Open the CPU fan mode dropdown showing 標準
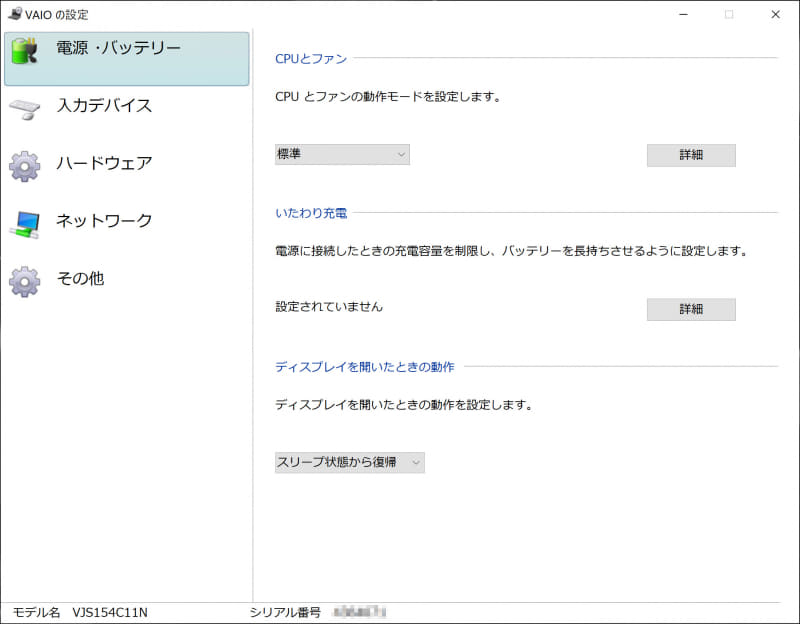Viewport: 800px width, 624px height. point(342,154)
